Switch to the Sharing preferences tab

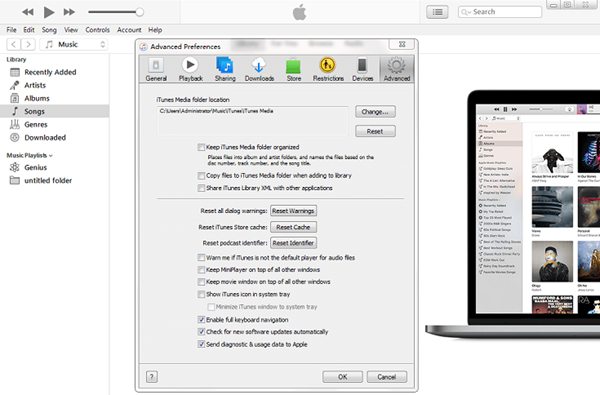(225, 69)
